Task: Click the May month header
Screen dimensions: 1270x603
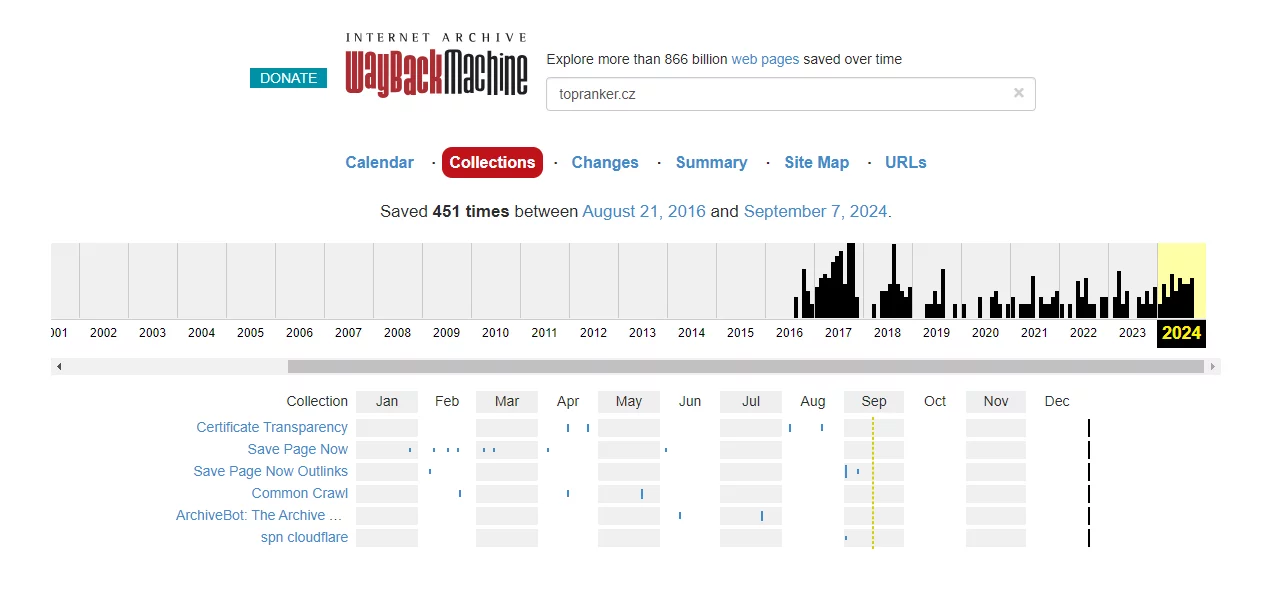Action: [629, 401]
